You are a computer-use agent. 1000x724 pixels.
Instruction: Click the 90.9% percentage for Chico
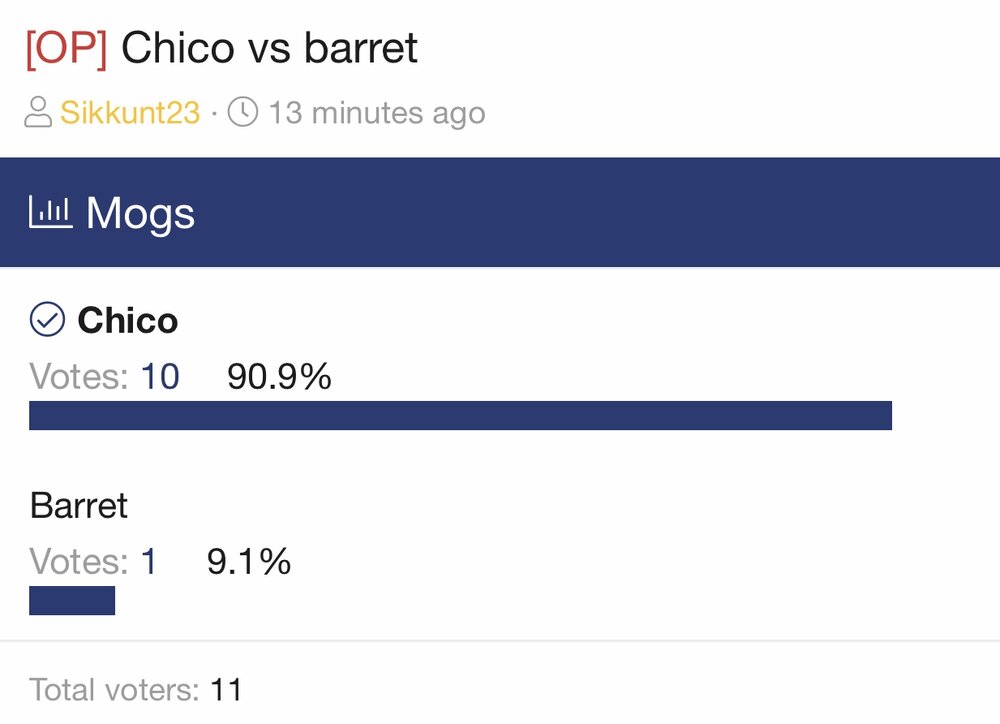pos(279,377)
